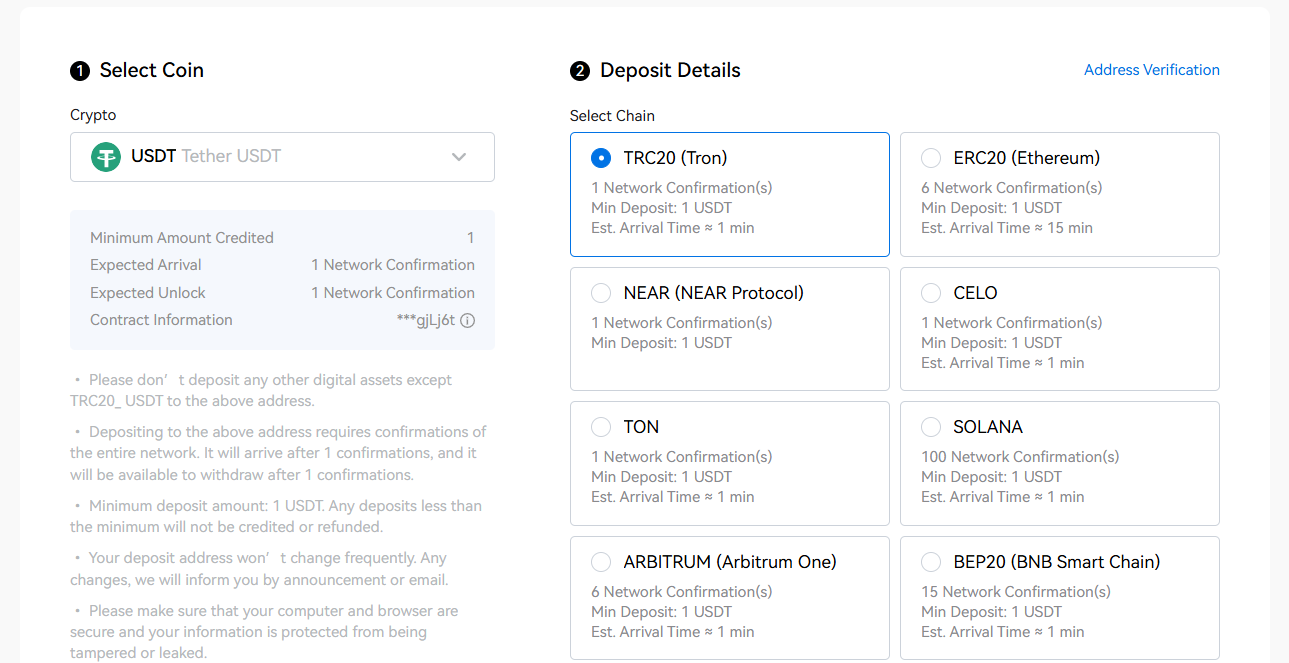Click the Tether USDT coin logo icon
The image size is (1289, 663).
click(106, 157)
